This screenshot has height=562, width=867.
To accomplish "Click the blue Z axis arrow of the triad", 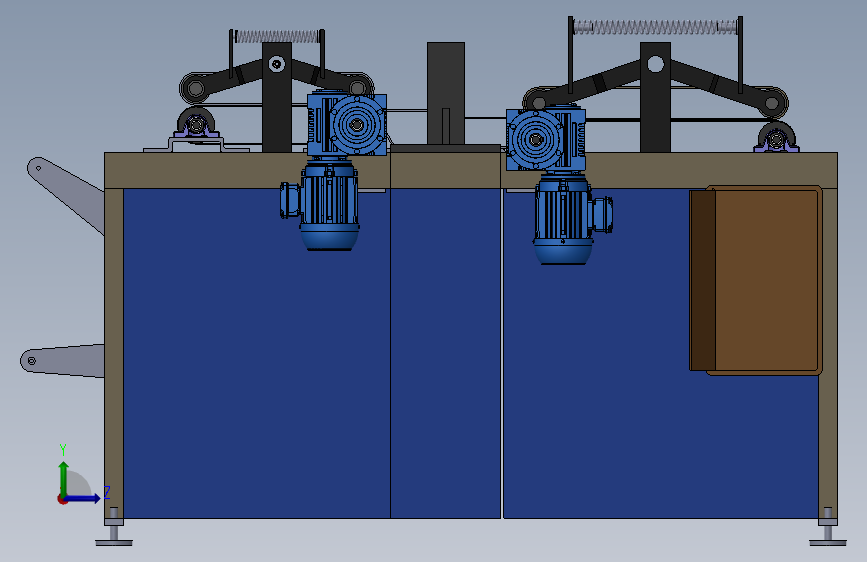I will click(83, 498).
